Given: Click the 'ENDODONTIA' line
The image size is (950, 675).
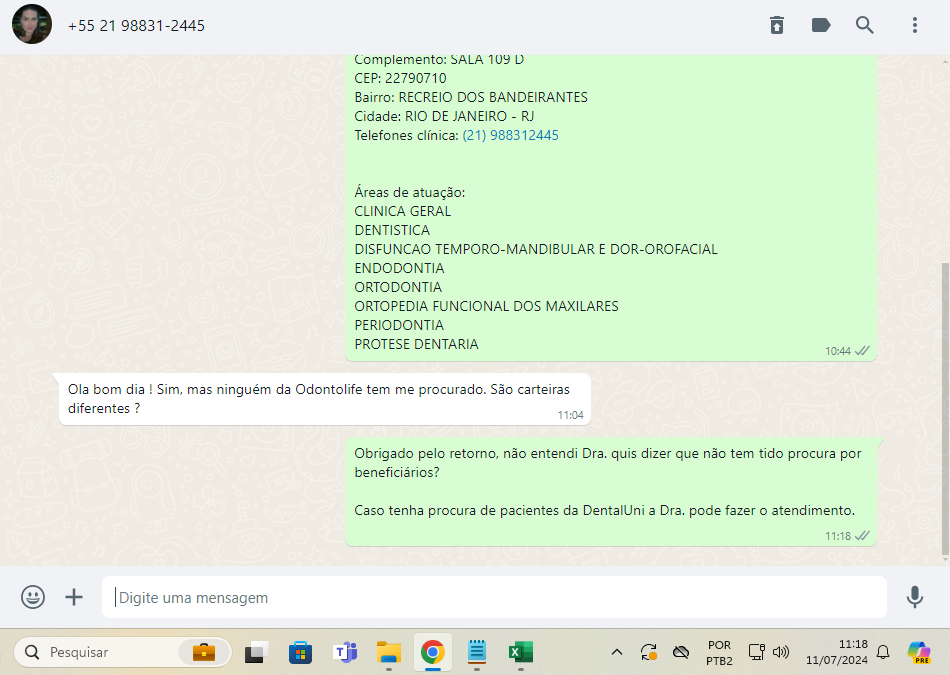Looking at the screenshot, I should tap(399, 268).
